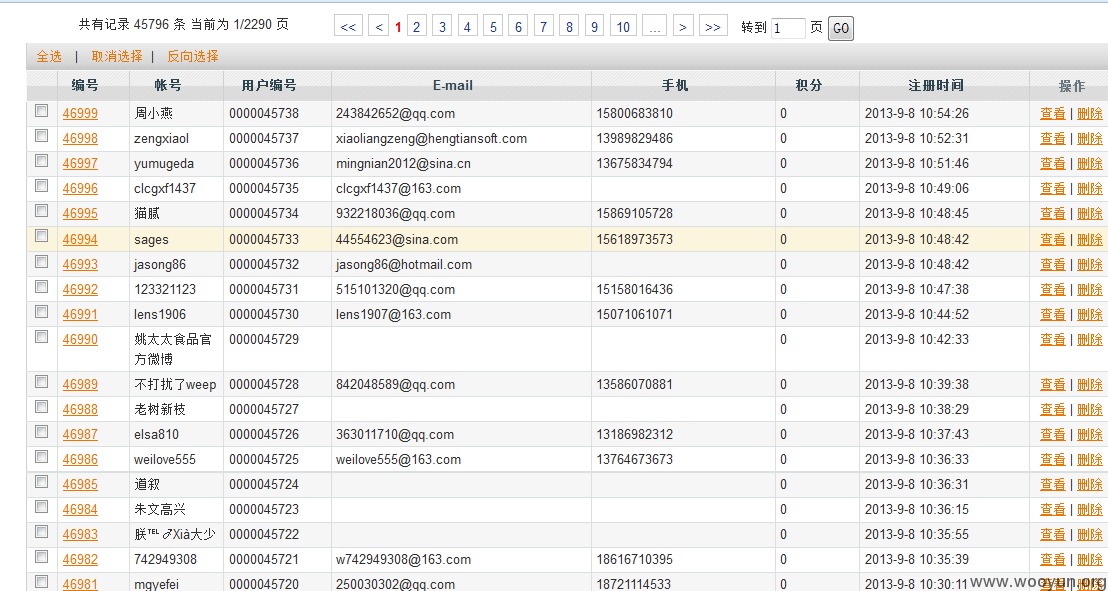The width and height of the screenshot is (1108, 591).
Task: Check the checkbox for user 周小燕
Action: point(42,110)
